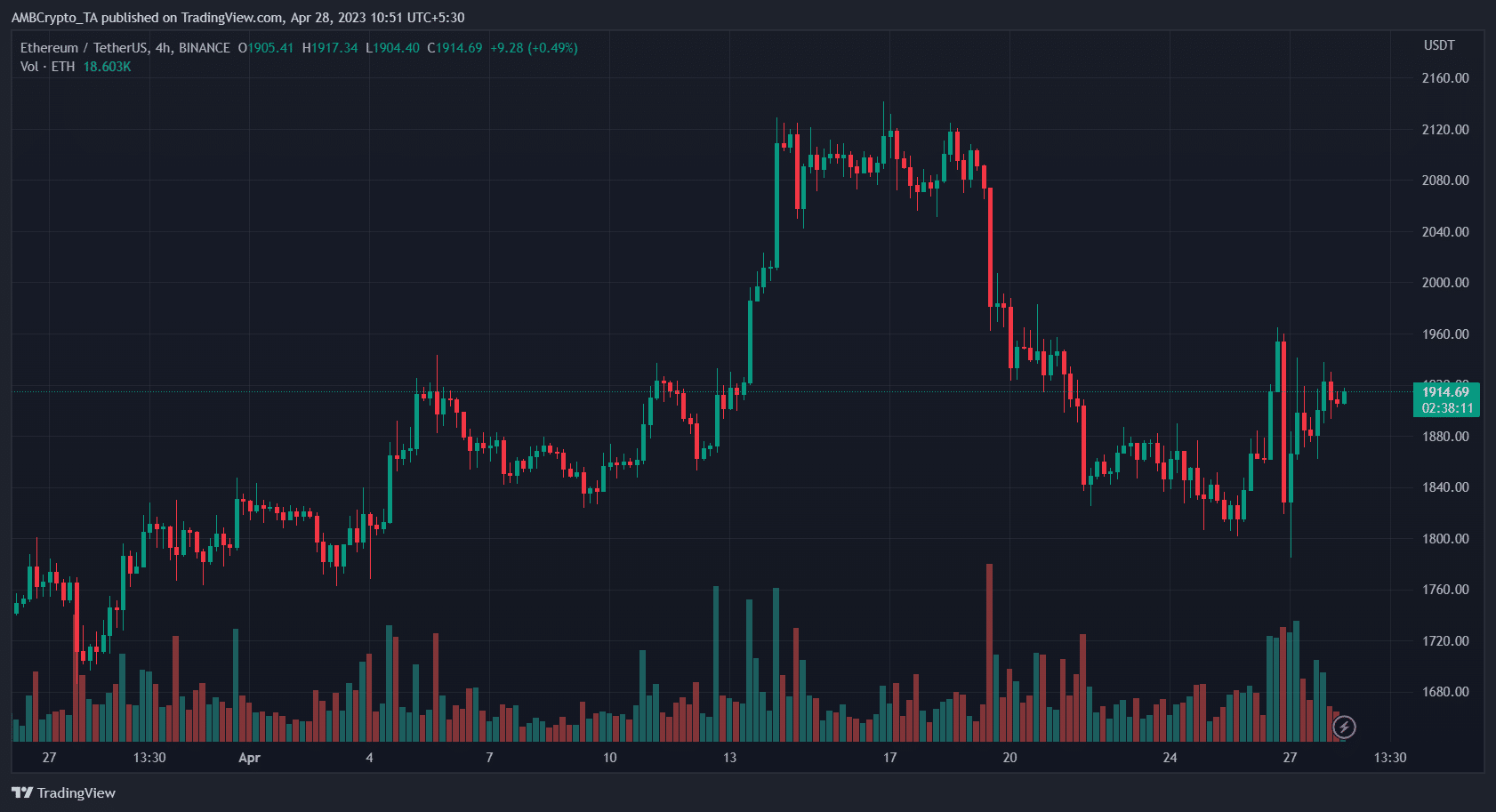Click the date label 24 on the time axis
Image resolution: width=1496 pixels, height=812 pixels.
coord(1170,758)
